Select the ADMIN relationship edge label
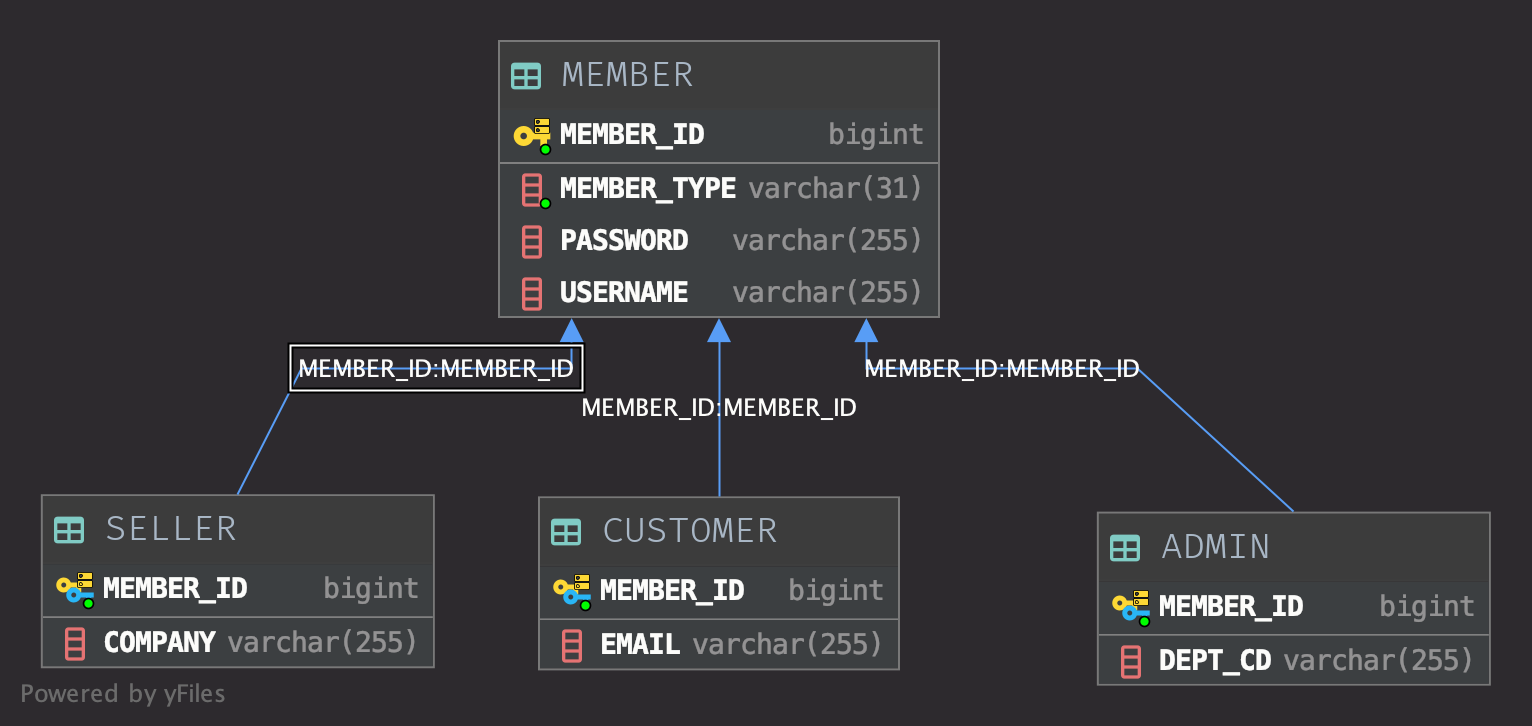Screen dimensions: 1532x726 1001,369
